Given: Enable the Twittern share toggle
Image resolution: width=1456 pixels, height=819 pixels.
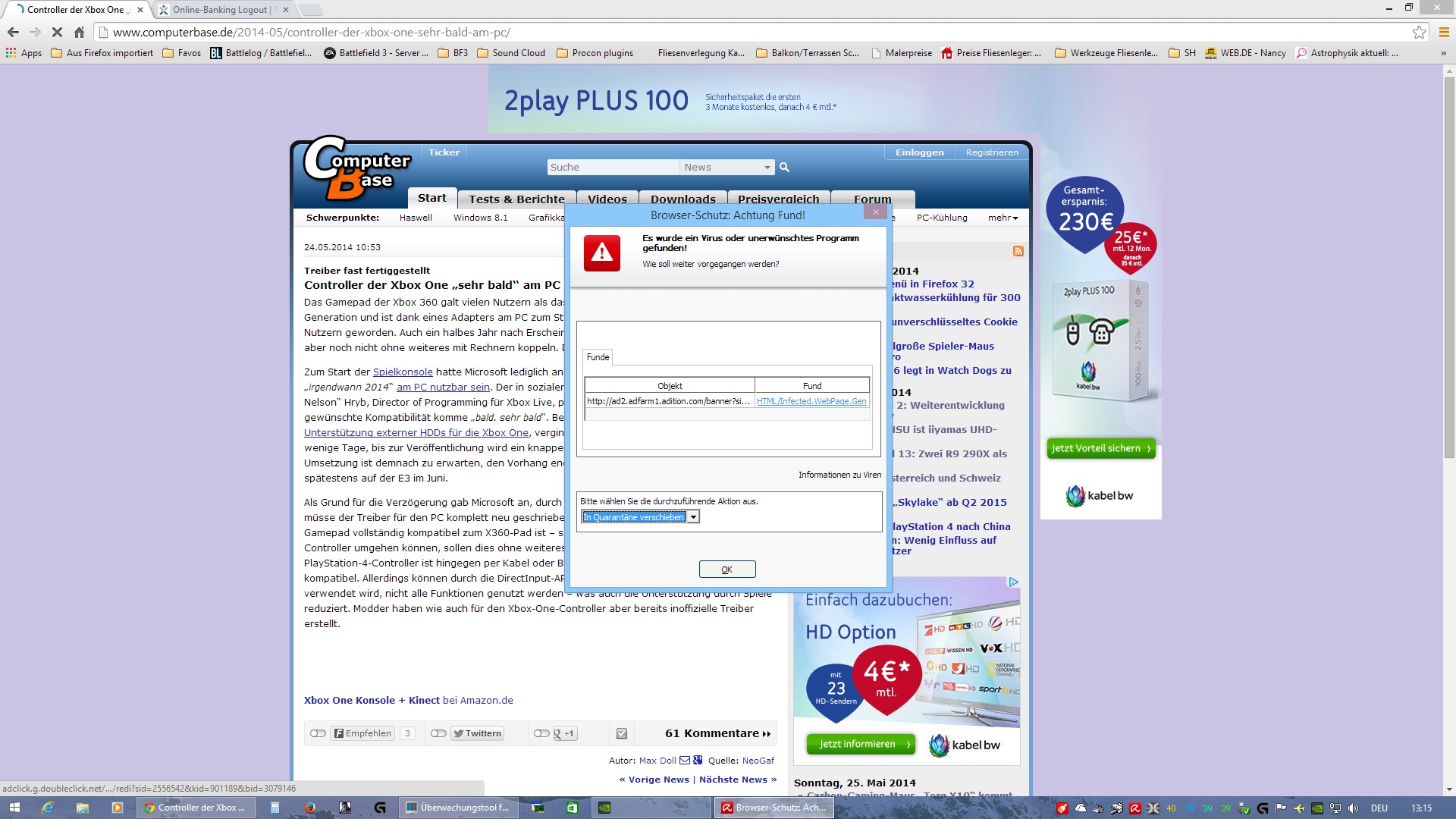Looking at the screenshot, I should tap(438, 733).
